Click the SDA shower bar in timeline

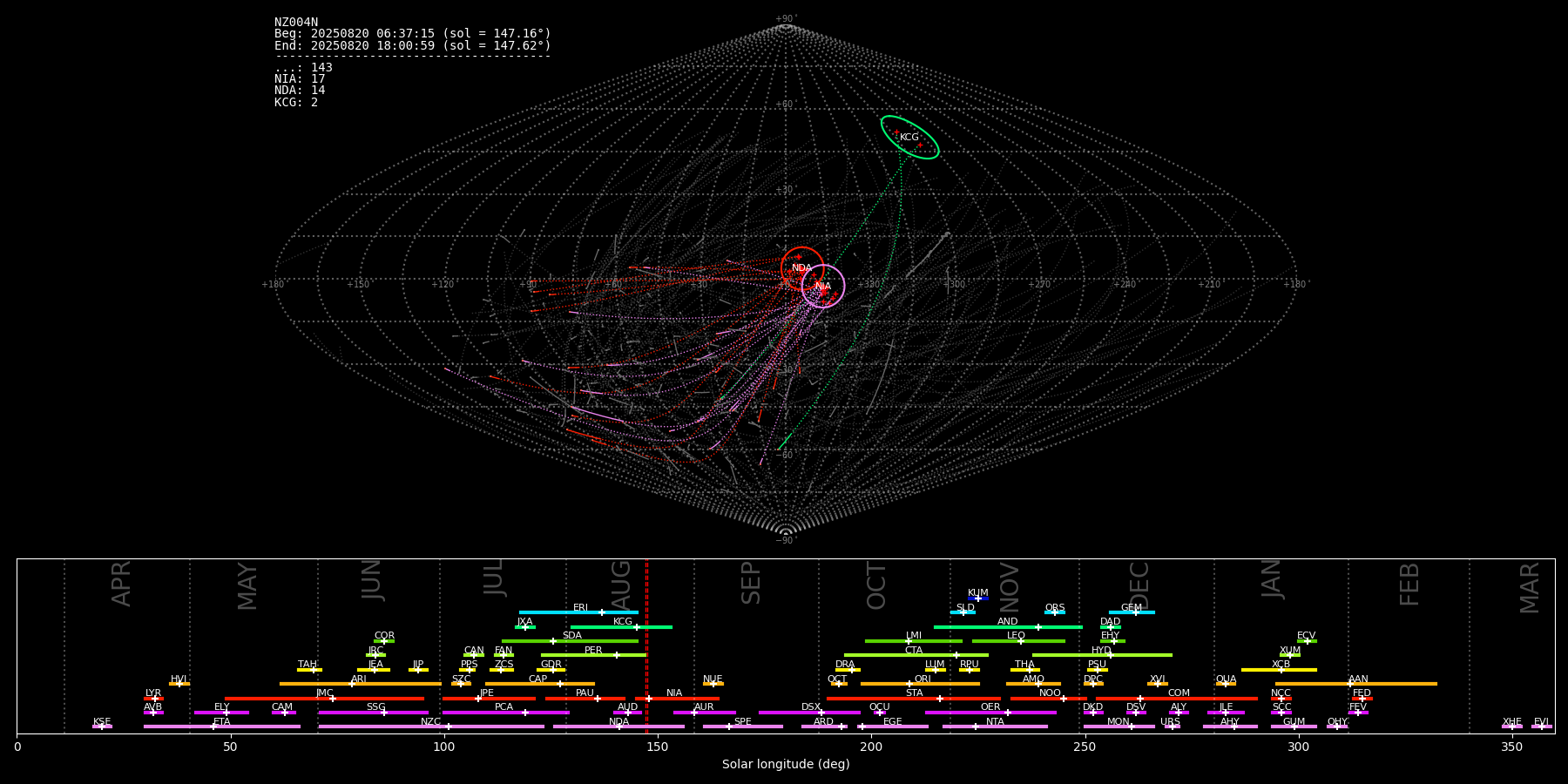(x=570, y=641)
